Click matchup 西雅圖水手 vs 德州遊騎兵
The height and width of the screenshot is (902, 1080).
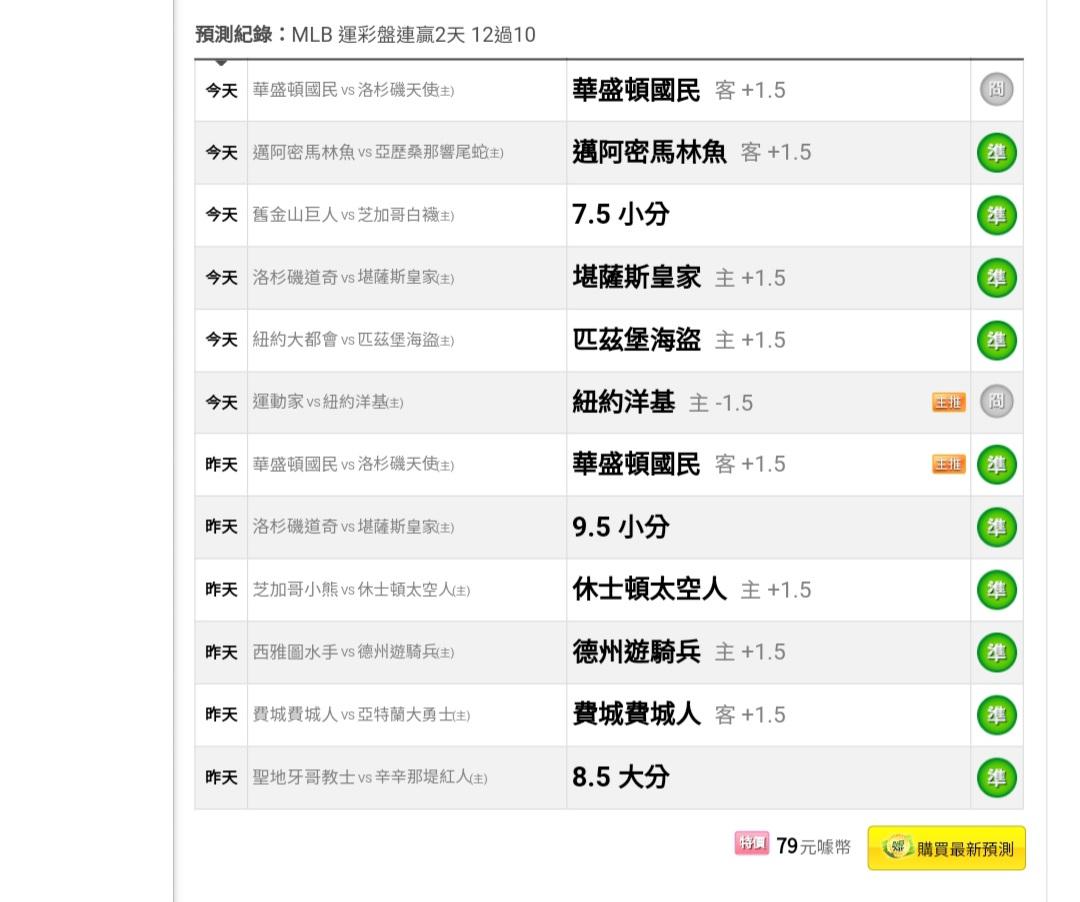[353, 652]
